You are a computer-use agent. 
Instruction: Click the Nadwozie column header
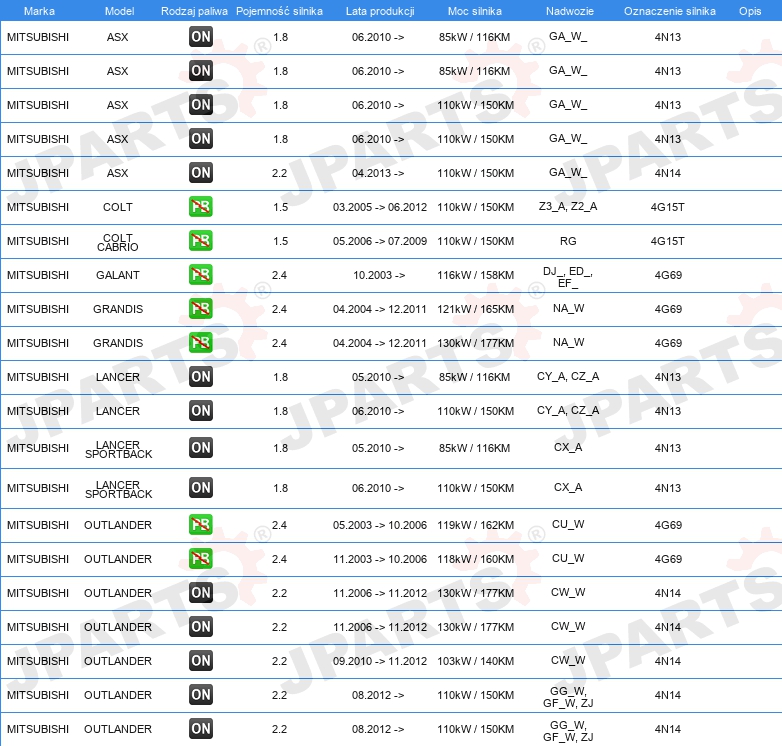(570, 11)
